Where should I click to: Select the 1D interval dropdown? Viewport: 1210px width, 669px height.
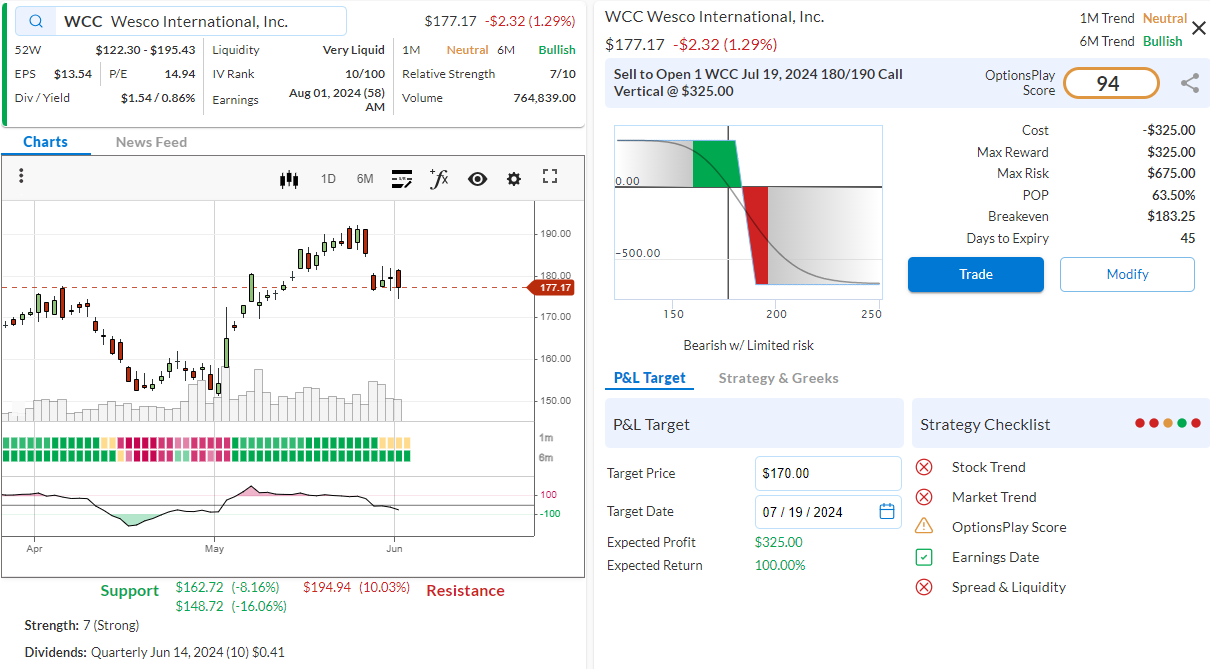point(328,179)
